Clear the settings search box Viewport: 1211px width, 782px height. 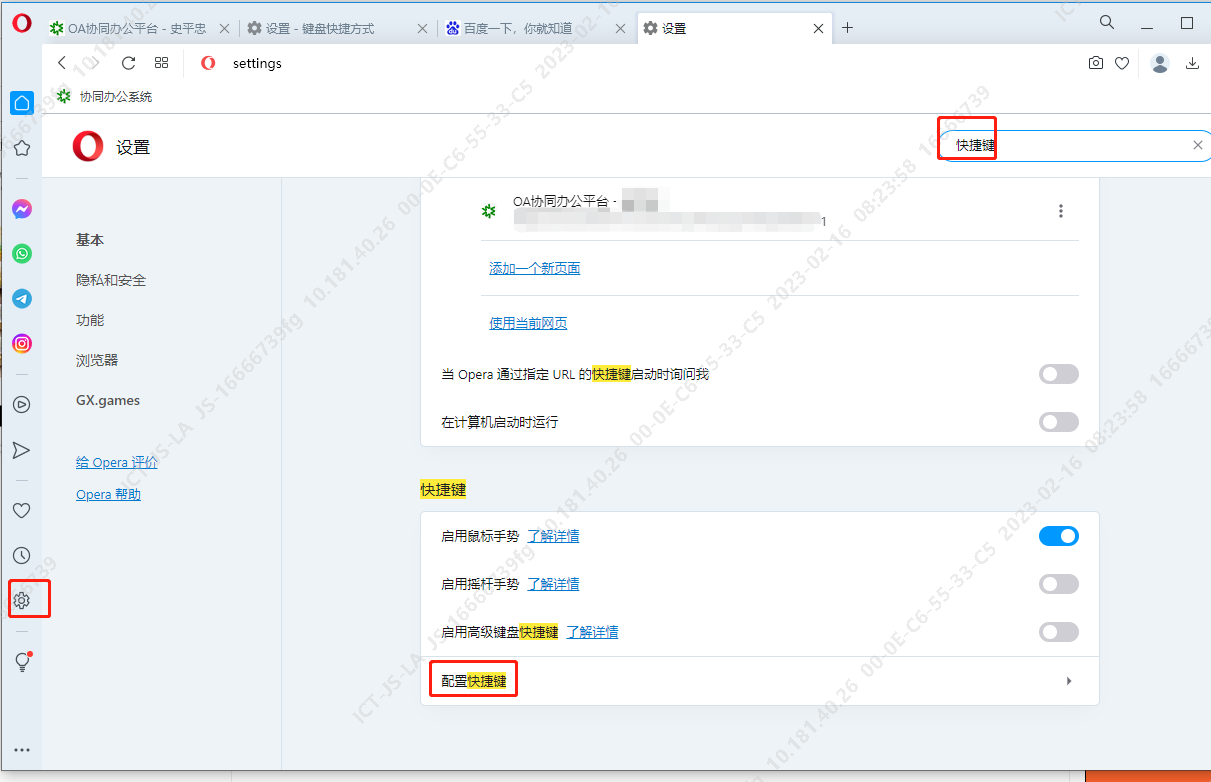1197,145
